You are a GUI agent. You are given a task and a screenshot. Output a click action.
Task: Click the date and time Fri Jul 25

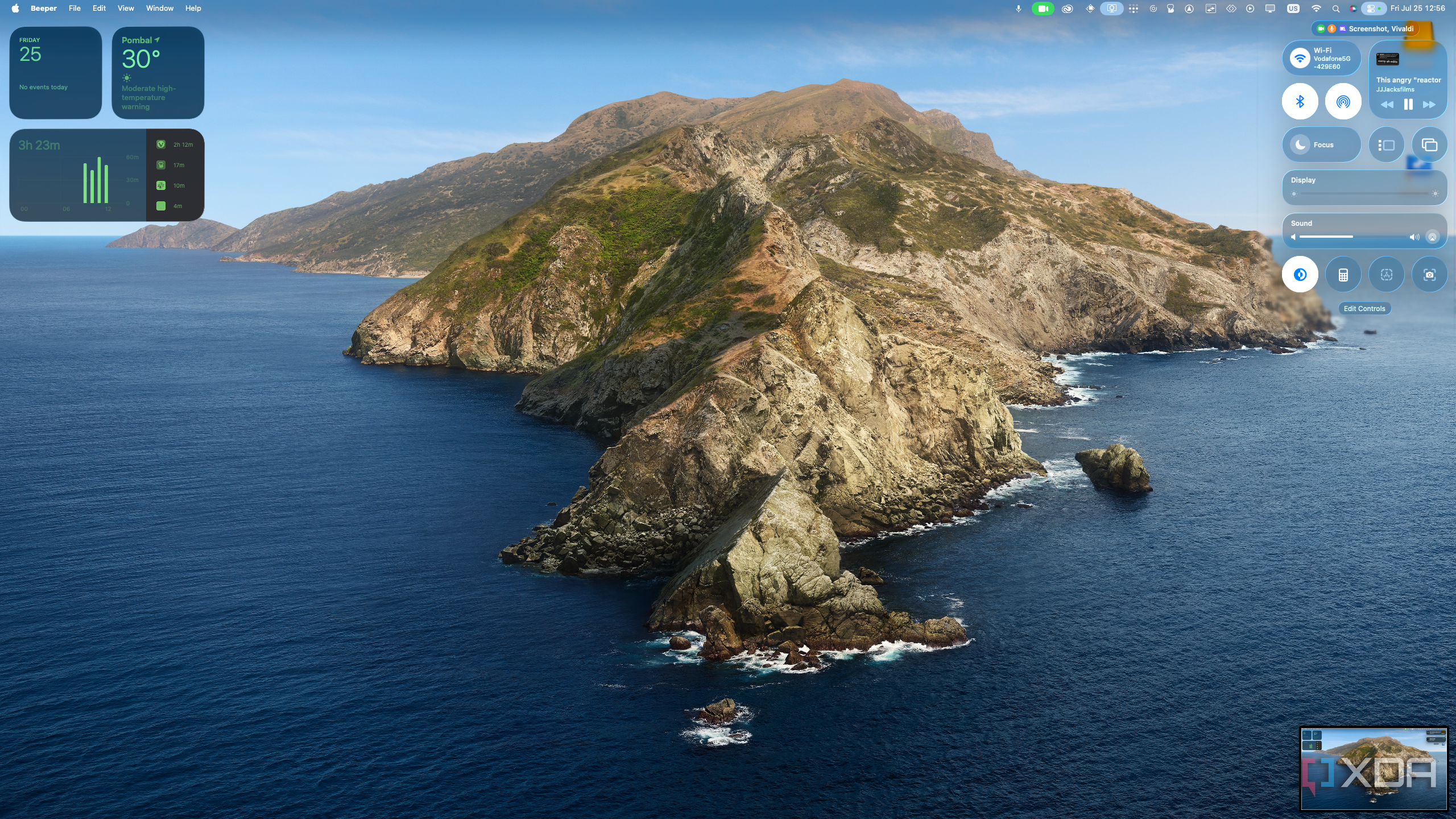[1418, 9]
